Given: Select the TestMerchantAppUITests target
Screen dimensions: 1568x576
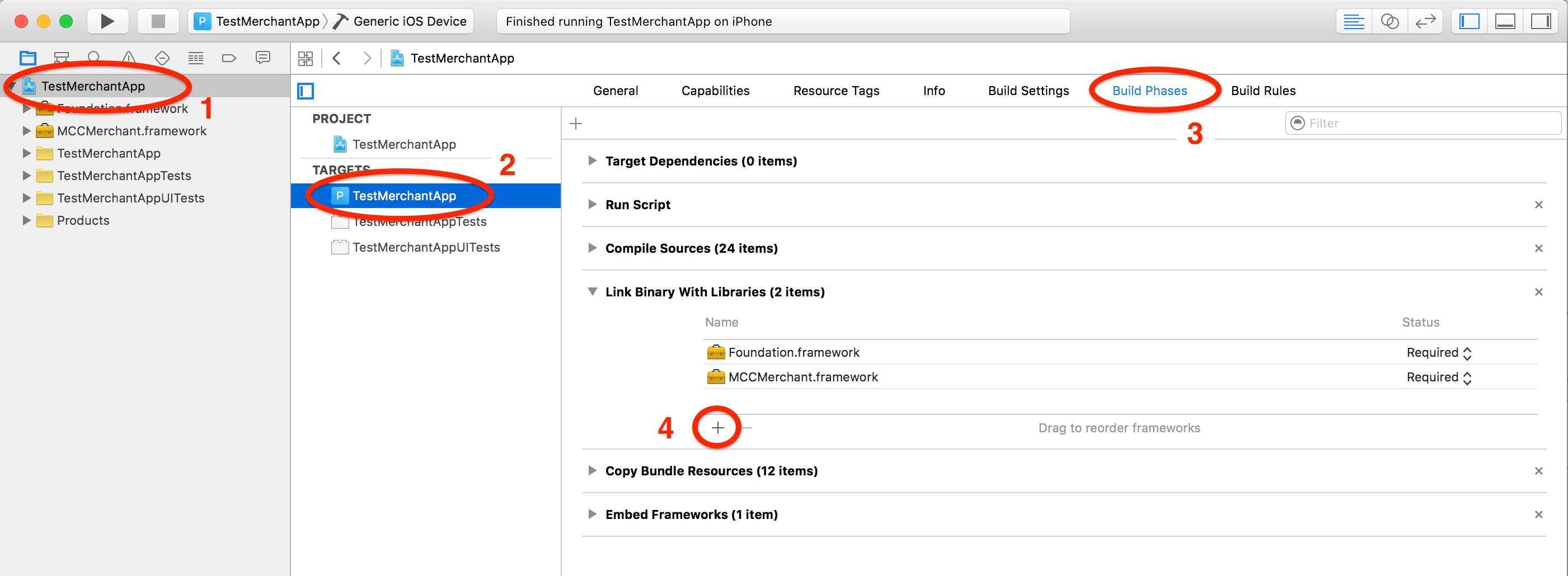Looking at the screenshot, I should [425, 248].
